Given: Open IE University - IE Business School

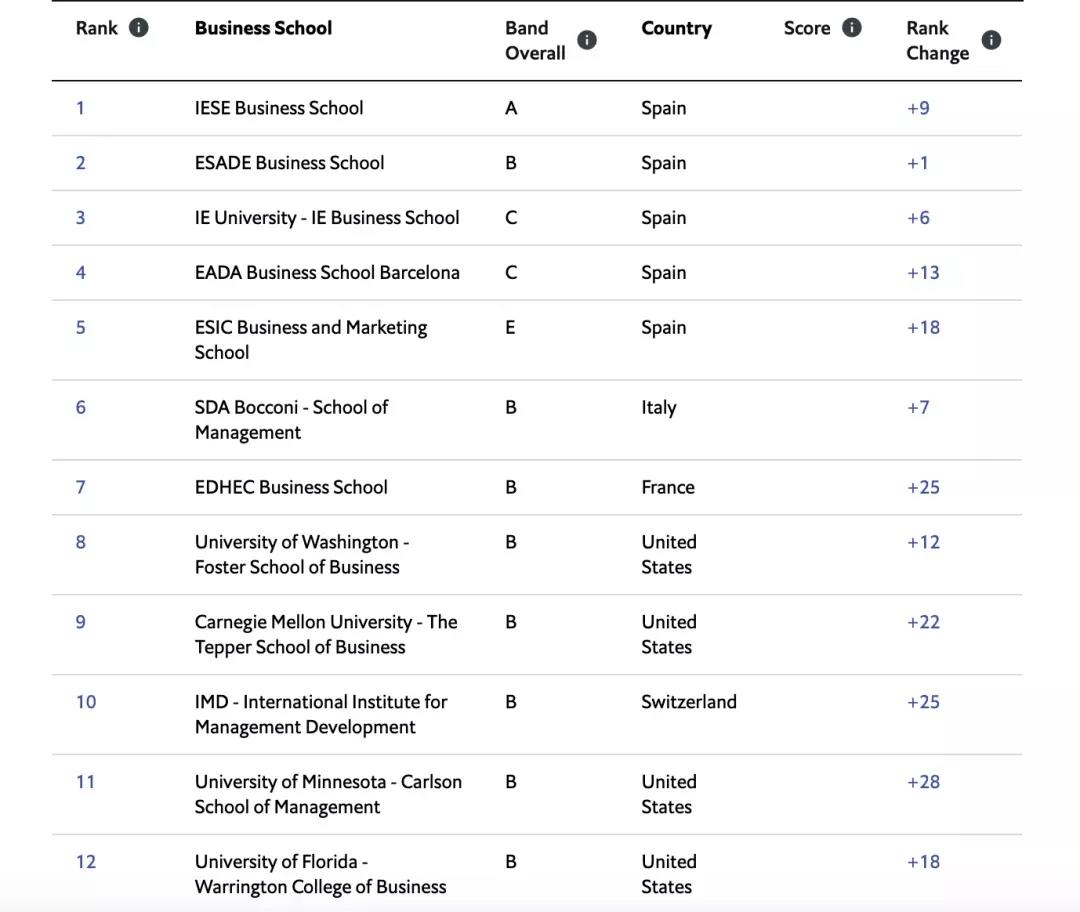Looking at the screenshot, I should pyautogui.click(x=327, y=218).
